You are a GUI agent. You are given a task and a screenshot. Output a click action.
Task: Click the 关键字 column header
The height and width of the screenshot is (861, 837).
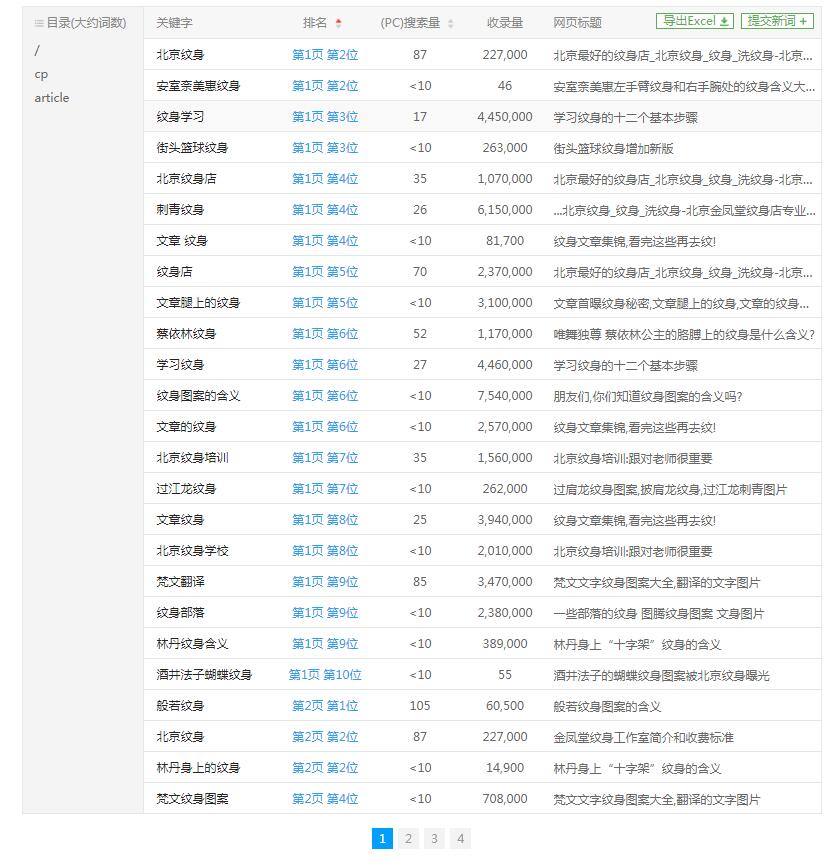[173, 21]
